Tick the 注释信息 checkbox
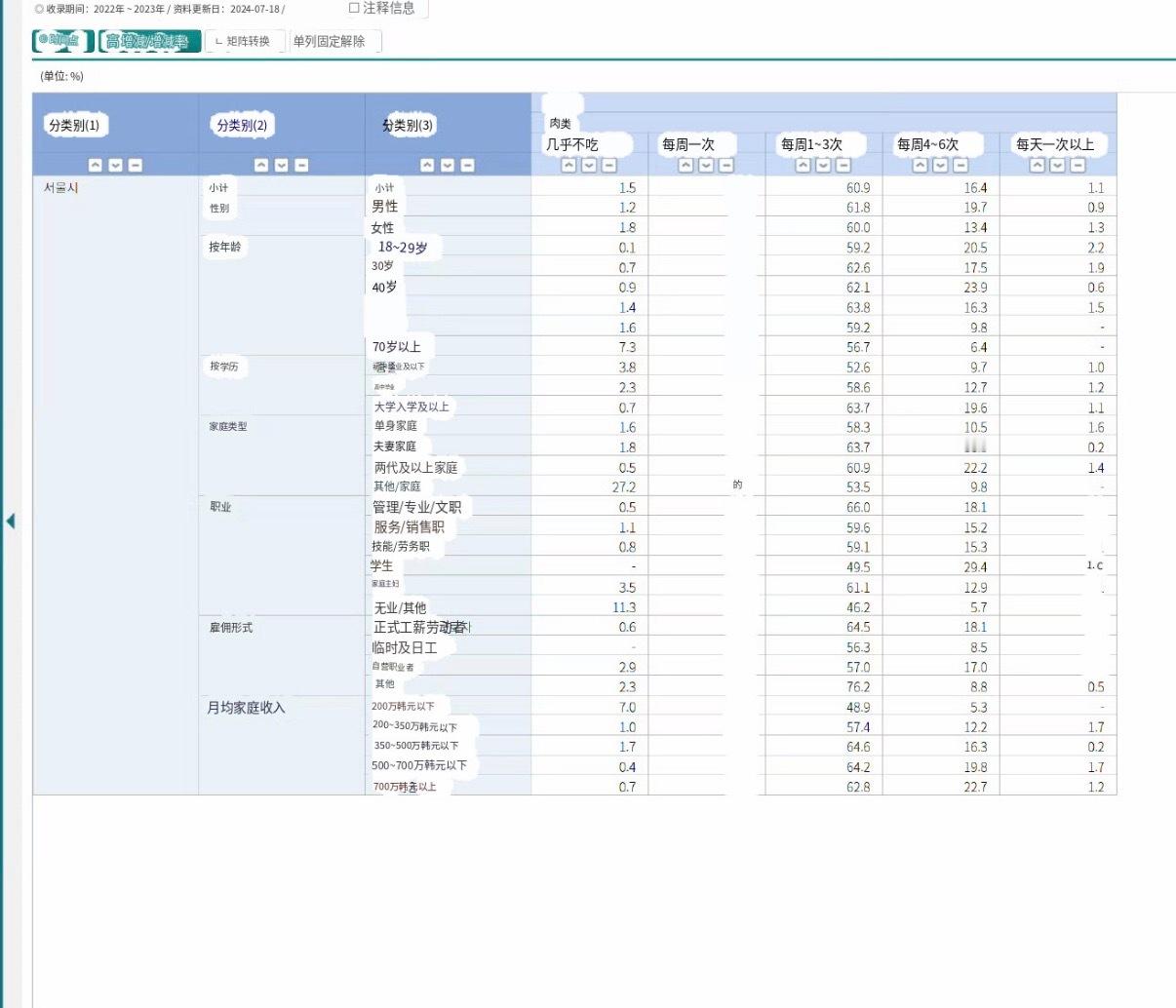Image resolution: width=1176 pixels, height=1008 pixels. tap(354, 8)
